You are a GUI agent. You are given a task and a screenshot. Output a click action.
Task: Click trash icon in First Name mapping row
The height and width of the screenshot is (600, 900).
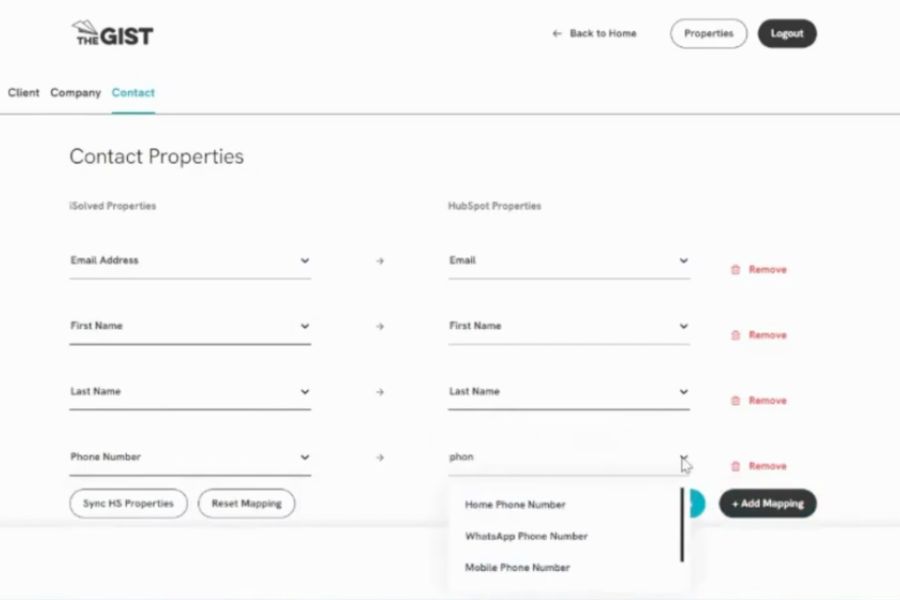click(735, 335)
